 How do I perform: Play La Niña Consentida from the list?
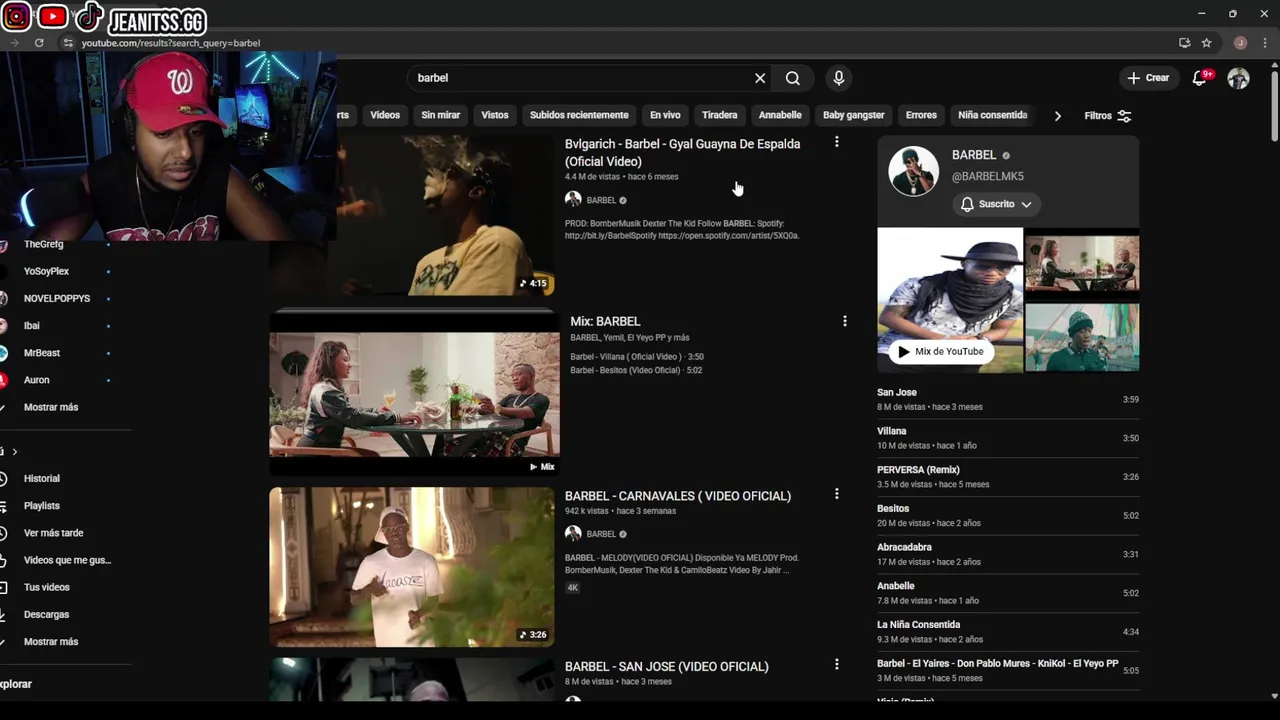(x=1008, y=632)
